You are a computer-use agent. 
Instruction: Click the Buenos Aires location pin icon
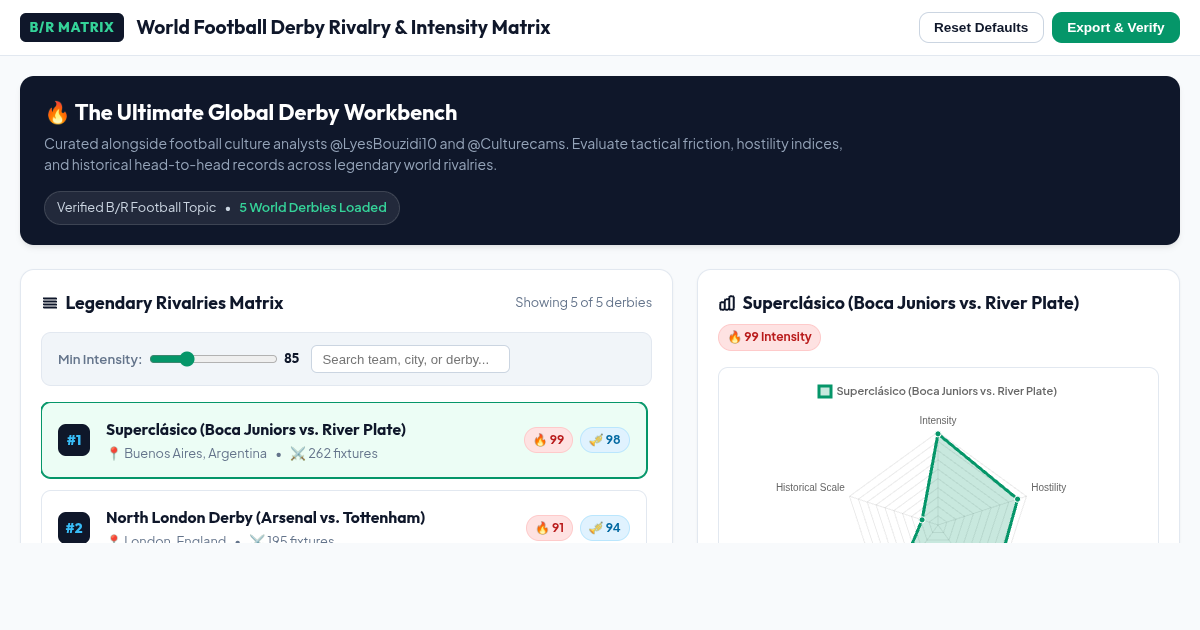[x=113, y=454]
